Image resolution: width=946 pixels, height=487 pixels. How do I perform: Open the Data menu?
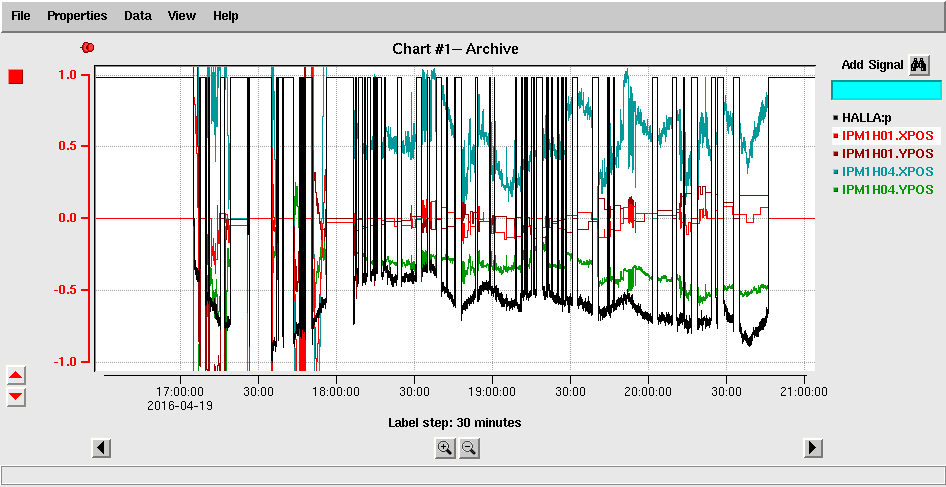pyautogui.click(x=138, y=16)
